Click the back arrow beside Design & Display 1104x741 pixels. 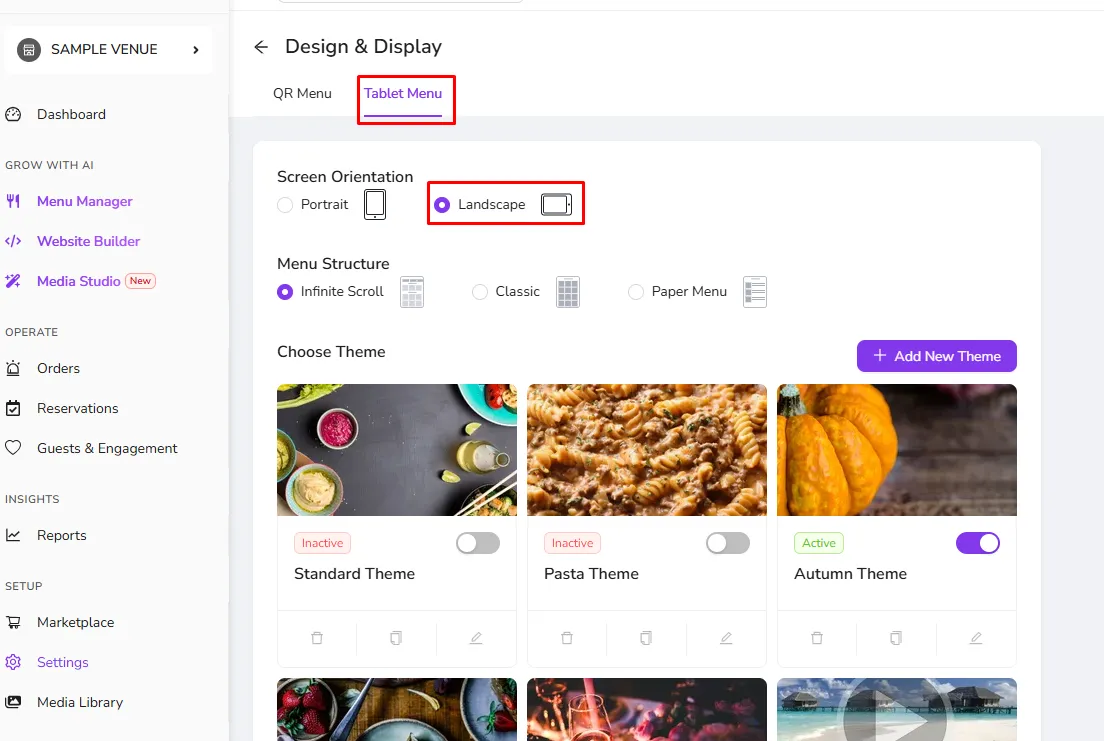[261, 47]
